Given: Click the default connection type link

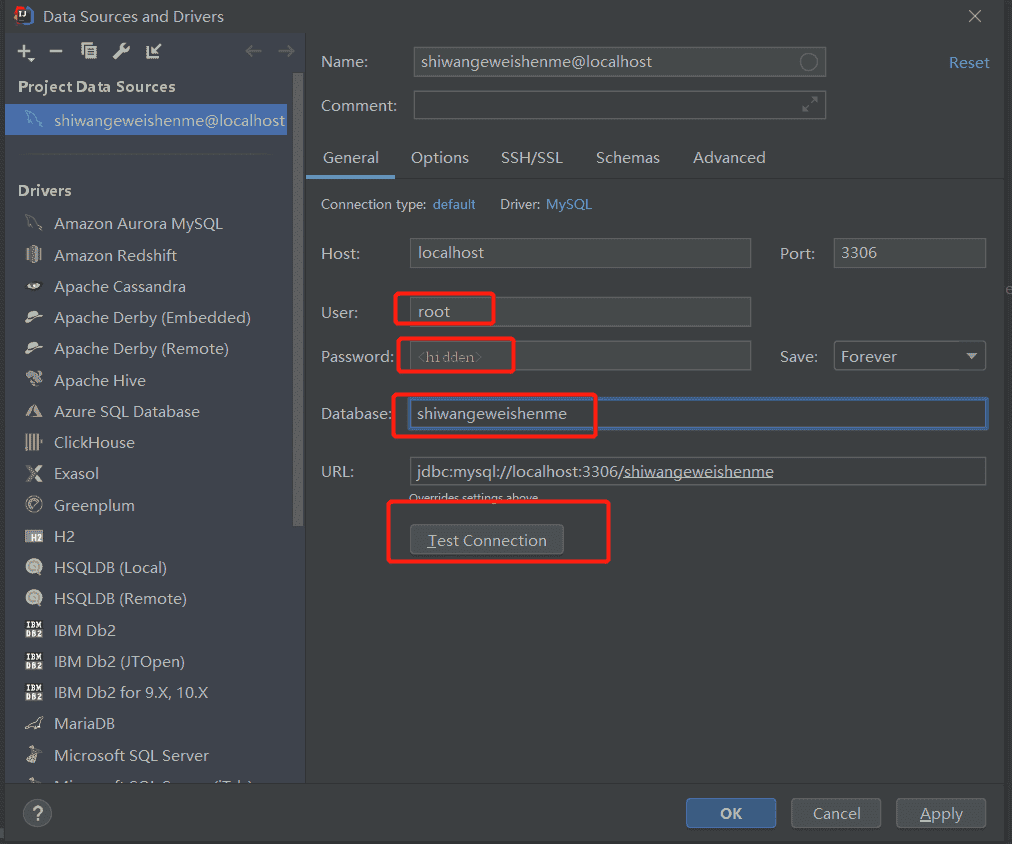Looking at the screenshot, I should point(454,204).
